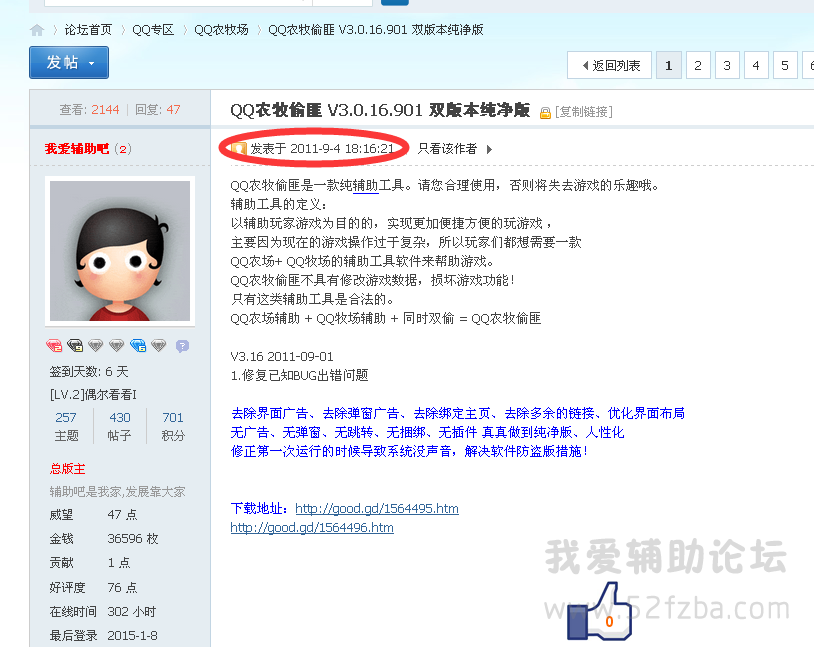Expand arrow next to 只看该作者
The width and height of the screenshot is (814, 647).
pyautogui.click(x=489, y=150)
